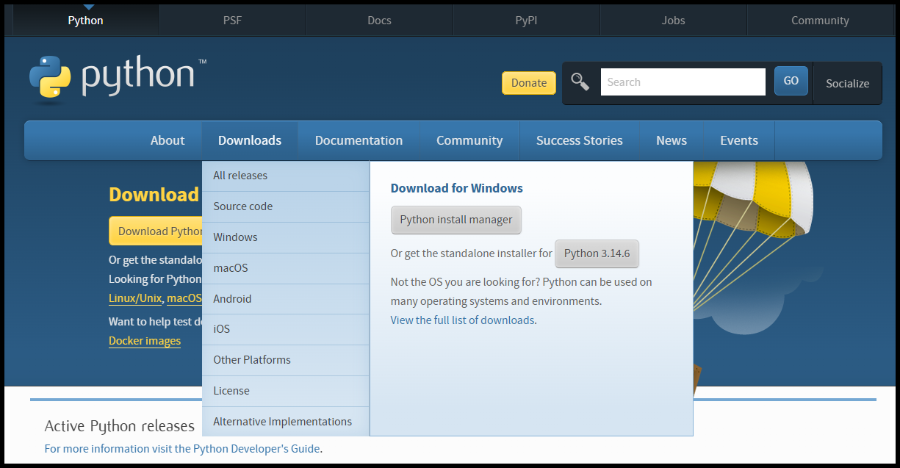Follow the Docker images link

pos(145,341)
